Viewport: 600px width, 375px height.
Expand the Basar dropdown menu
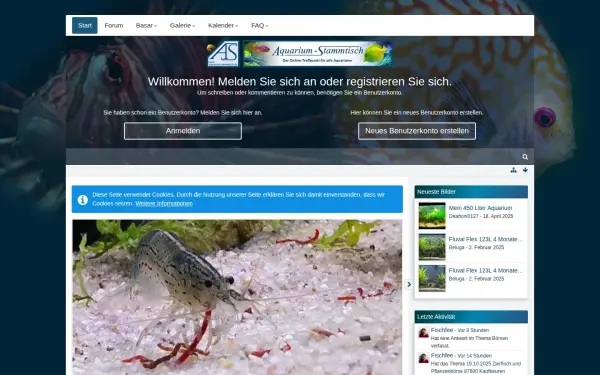click(146, 25)
